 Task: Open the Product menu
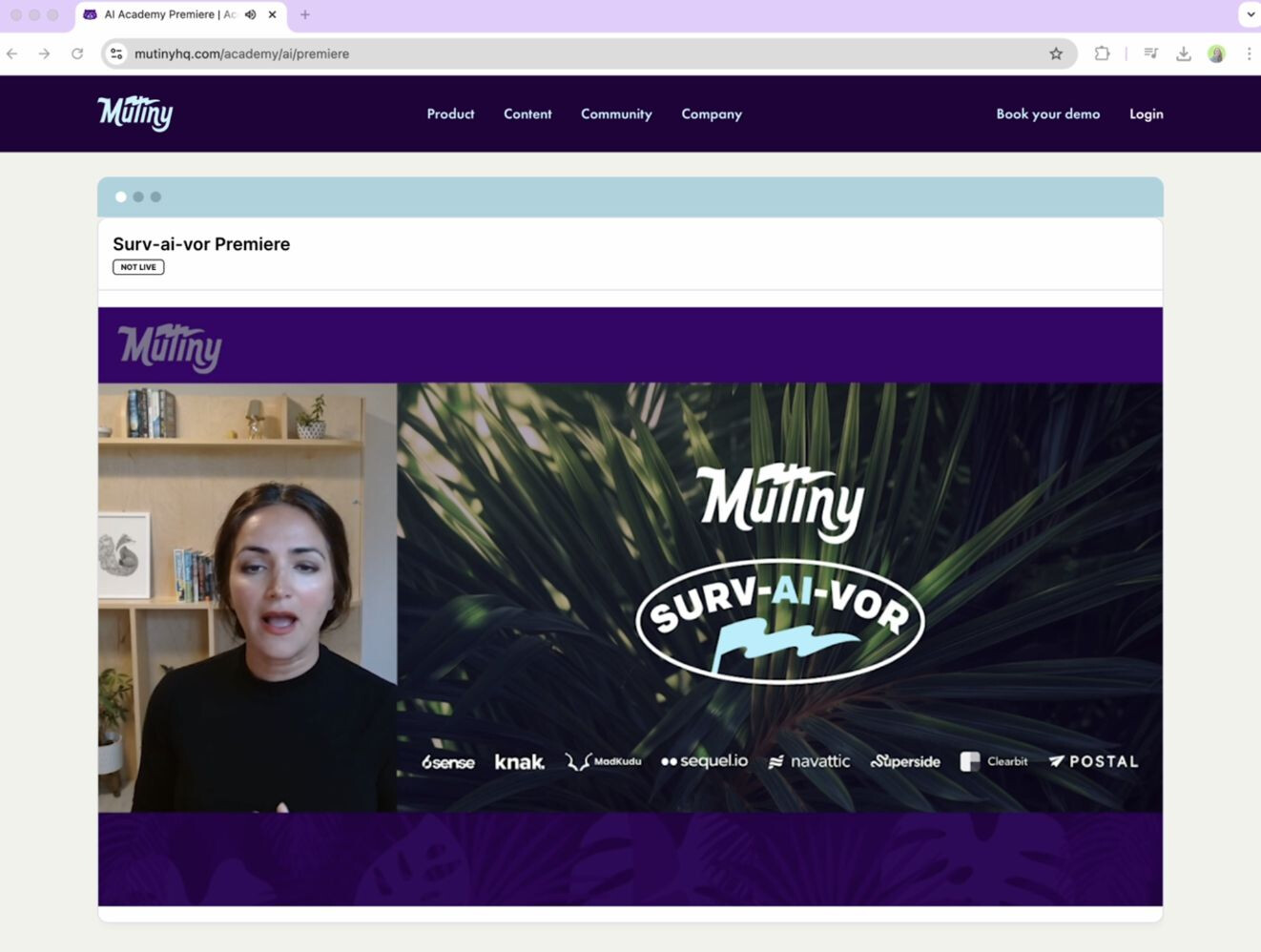[450, 114]
